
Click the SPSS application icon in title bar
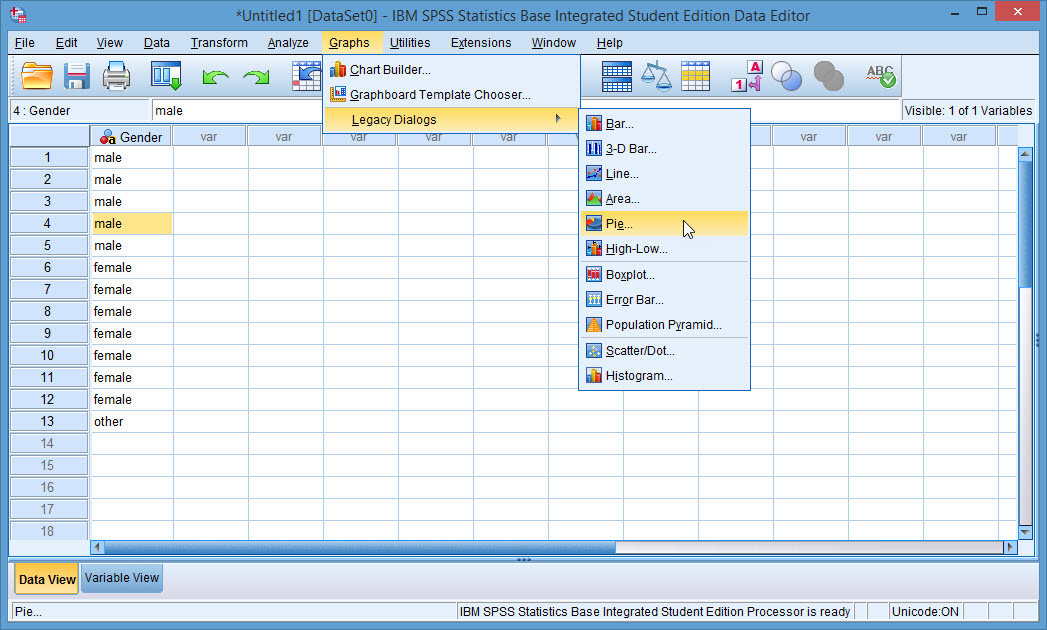pos(19,15)
